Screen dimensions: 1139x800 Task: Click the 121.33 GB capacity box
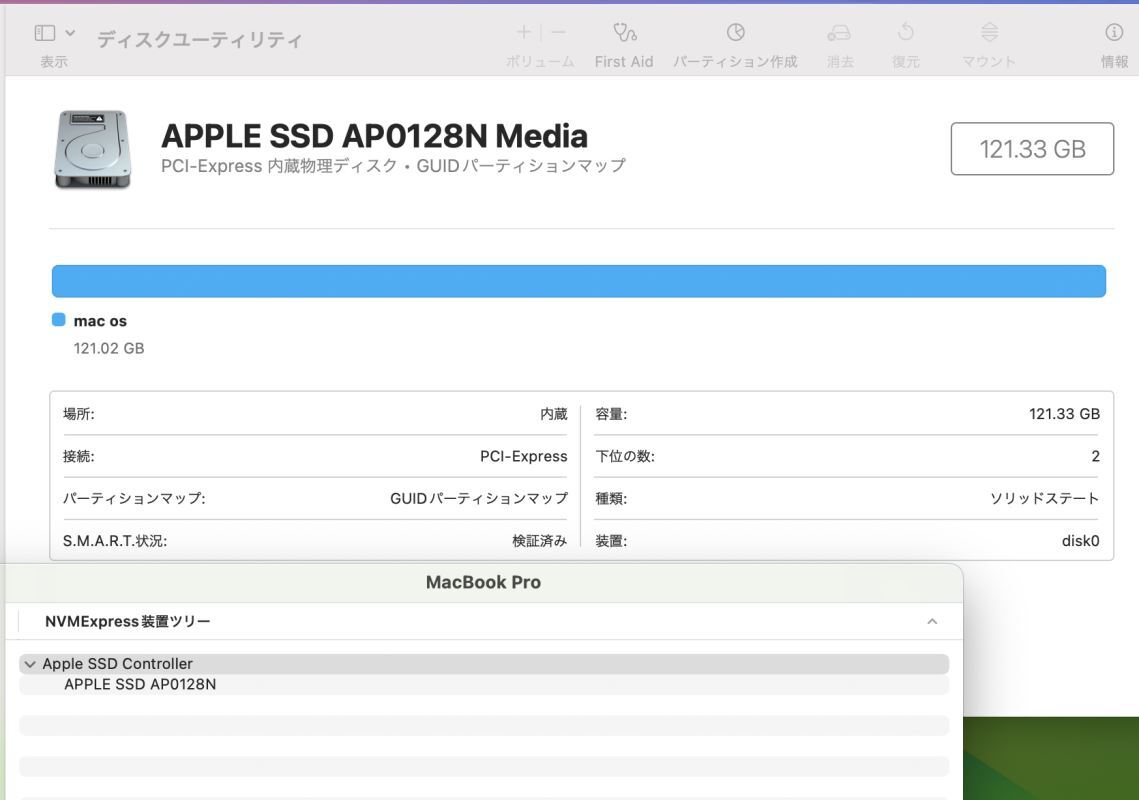tap(1031, 149)
